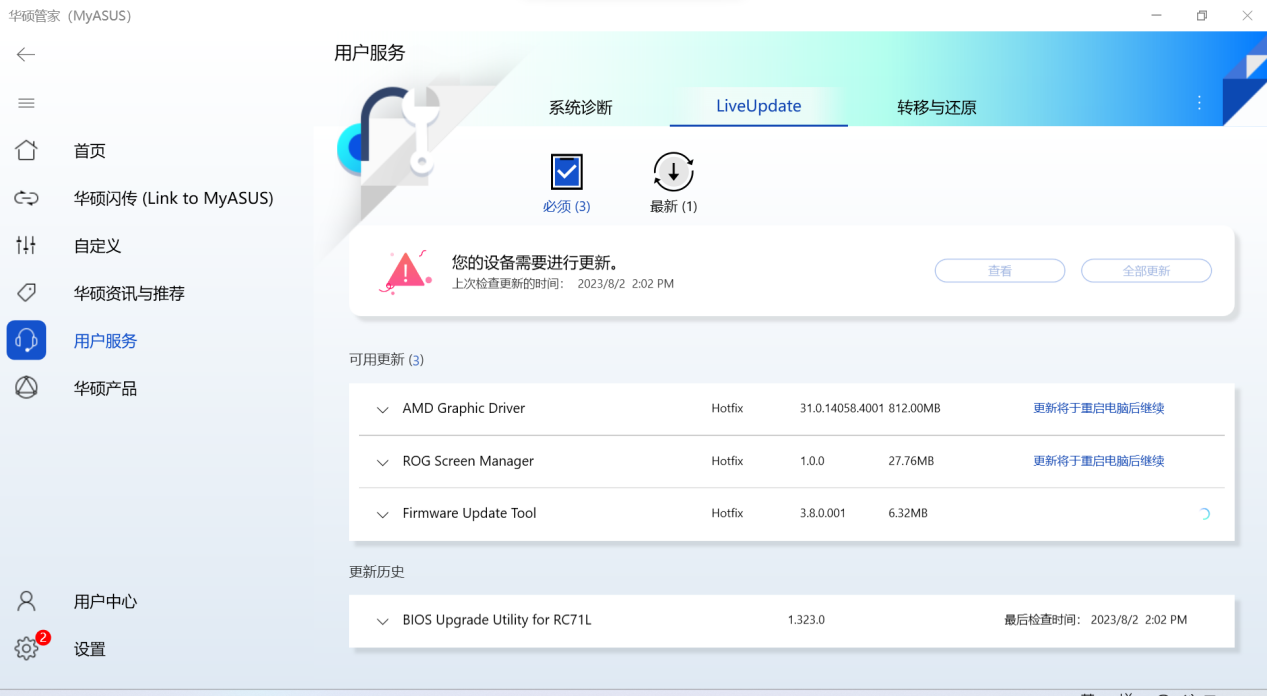Switch to the 转移与还原 tab

935,106
